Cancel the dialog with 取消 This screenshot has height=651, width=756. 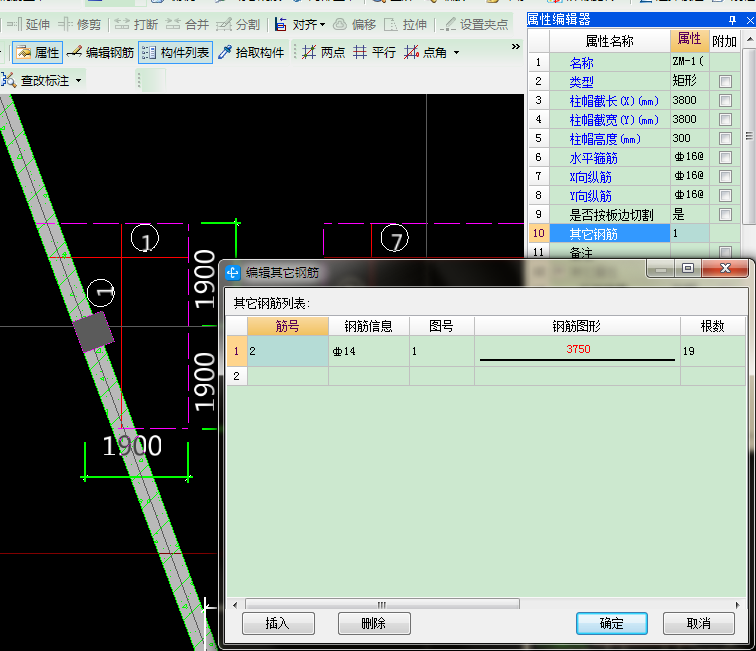pyautogui.click(x=699, y=624)
